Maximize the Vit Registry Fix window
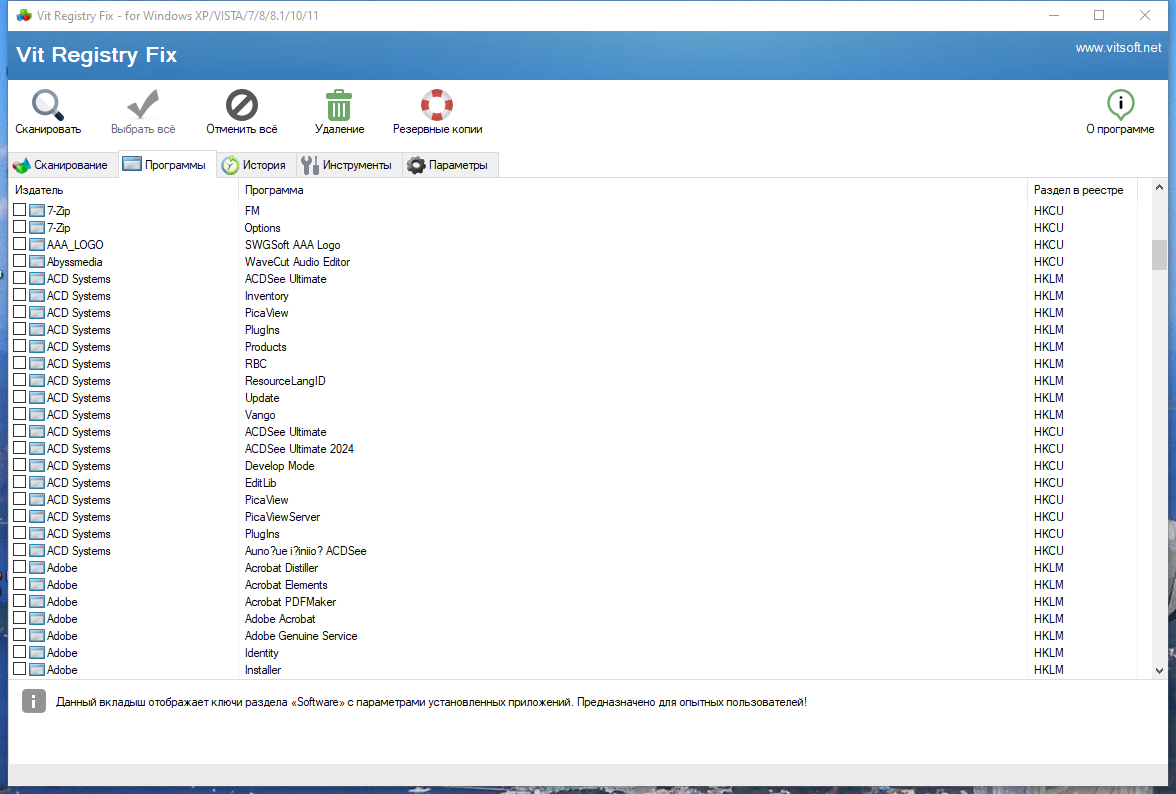1176x794 pixels. pos(1099,15)
